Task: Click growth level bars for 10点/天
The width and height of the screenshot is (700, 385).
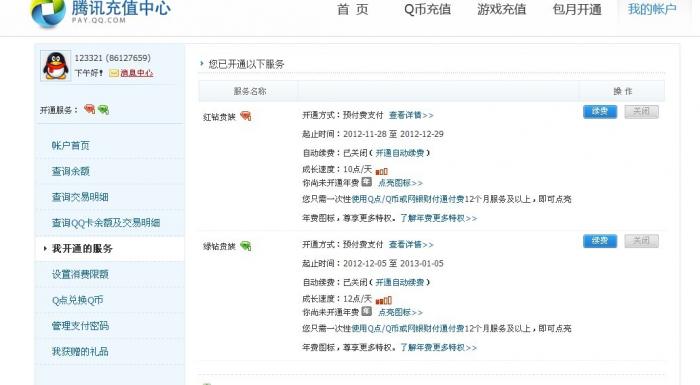Action: (382, 171)
